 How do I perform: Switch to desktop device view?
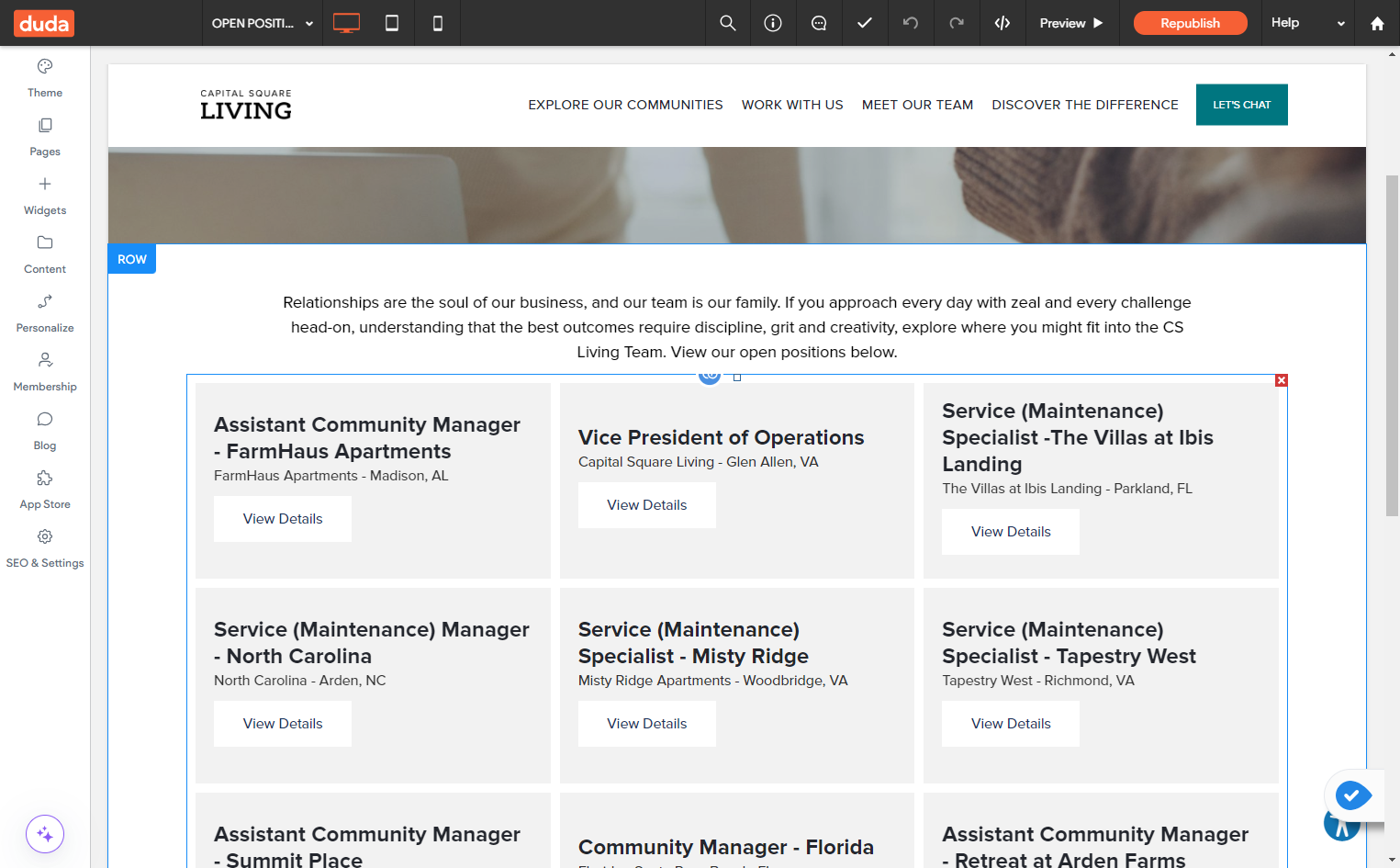point(346,23)
